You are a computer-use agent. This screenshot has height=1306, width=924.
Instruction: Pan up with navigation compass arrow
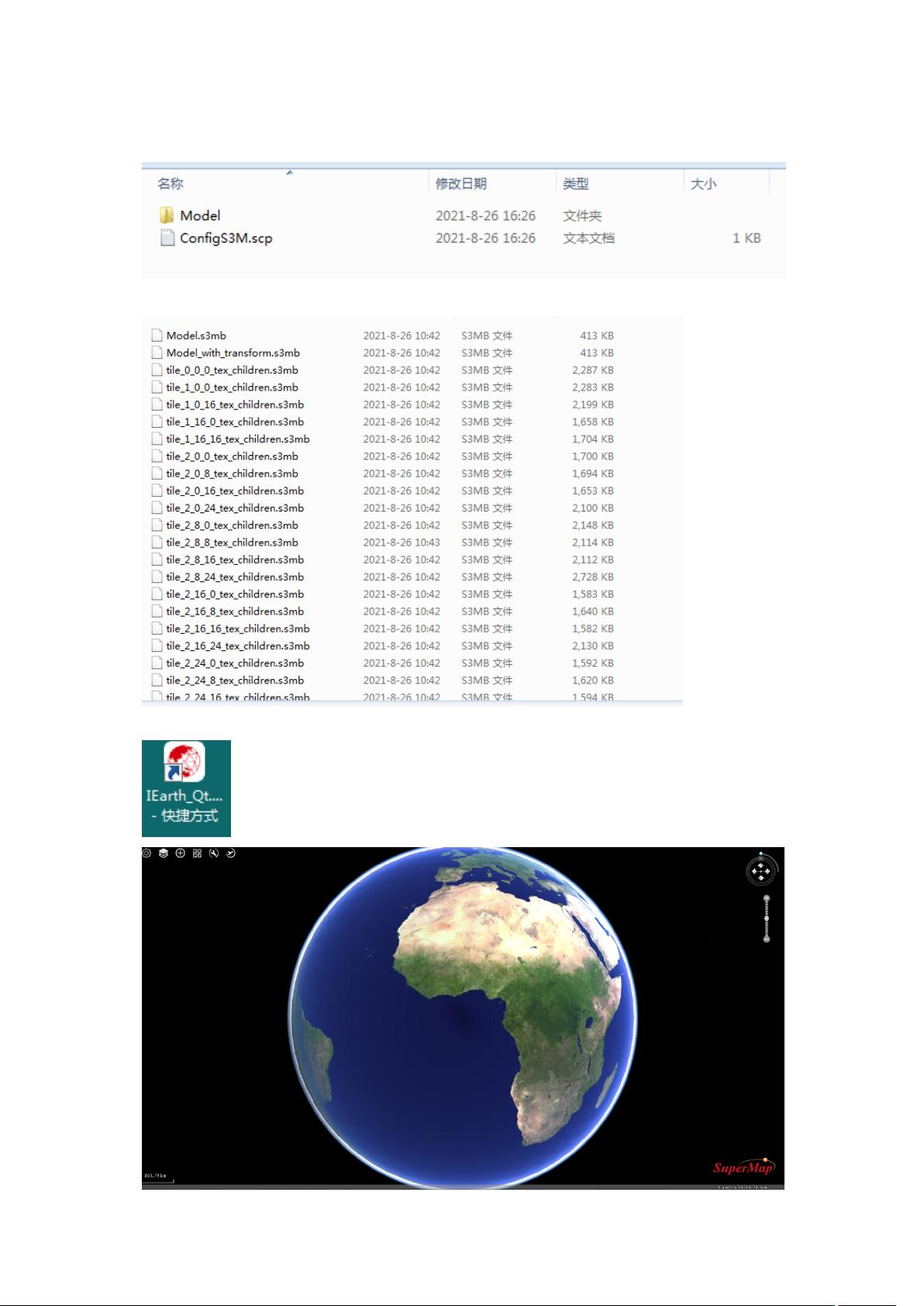coord(761,863)
